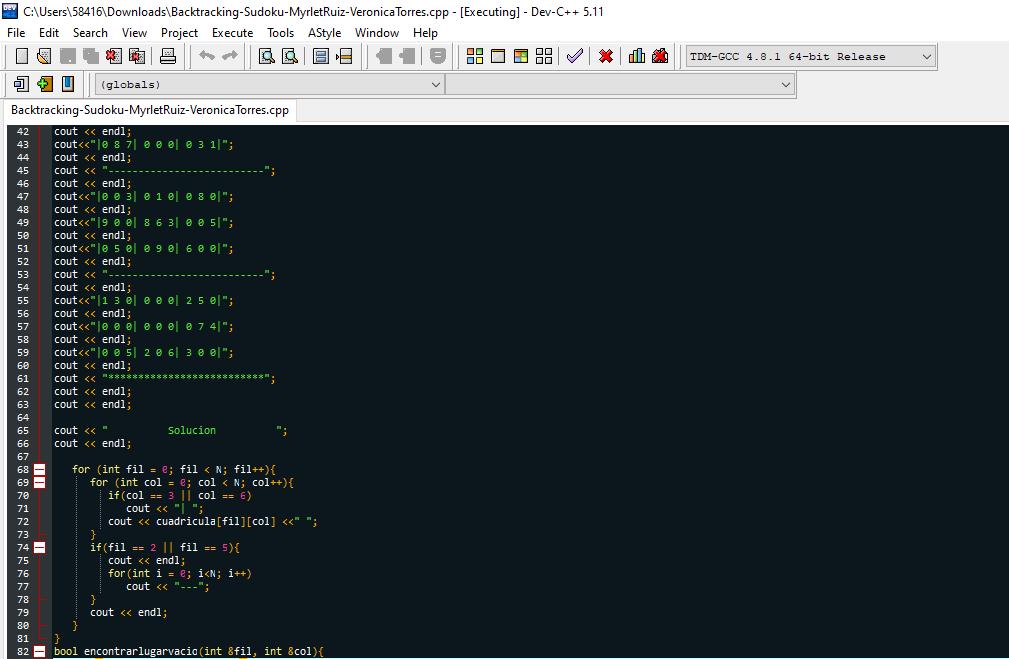This screenshot has height=659, width=1009.
Task: Select the Backtracking-Sudoku-MyrletRuiz-VeronicaTorres.cpp tab
Action: (x=150, y=110)
